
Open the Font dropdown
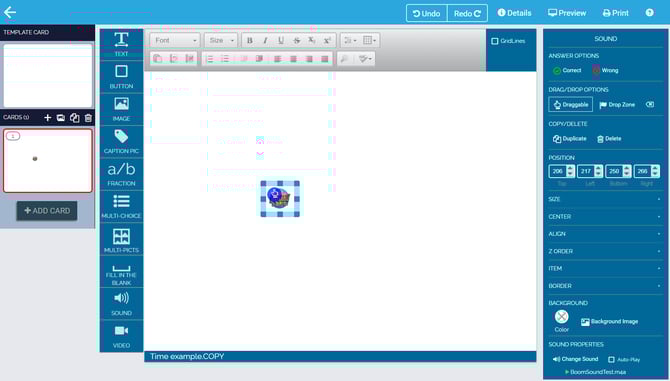coord(175,40)
